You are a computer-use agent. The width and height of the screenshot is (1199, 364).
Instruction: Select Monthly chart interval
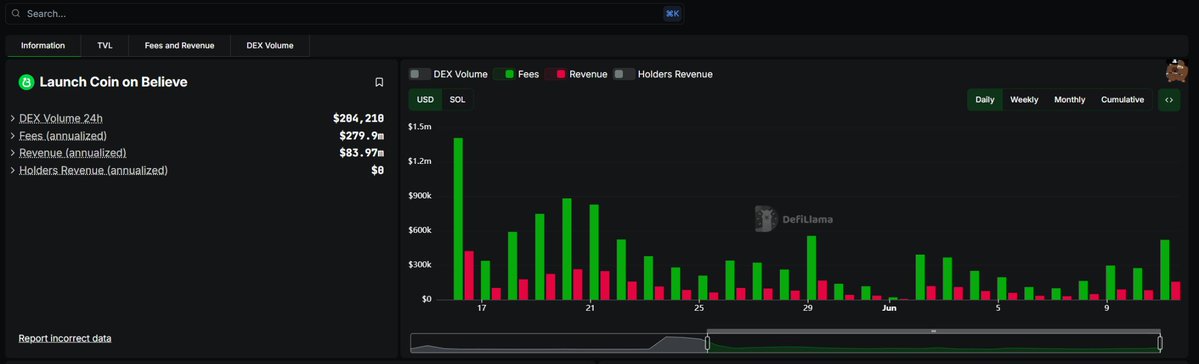(x=1069, y=100)
